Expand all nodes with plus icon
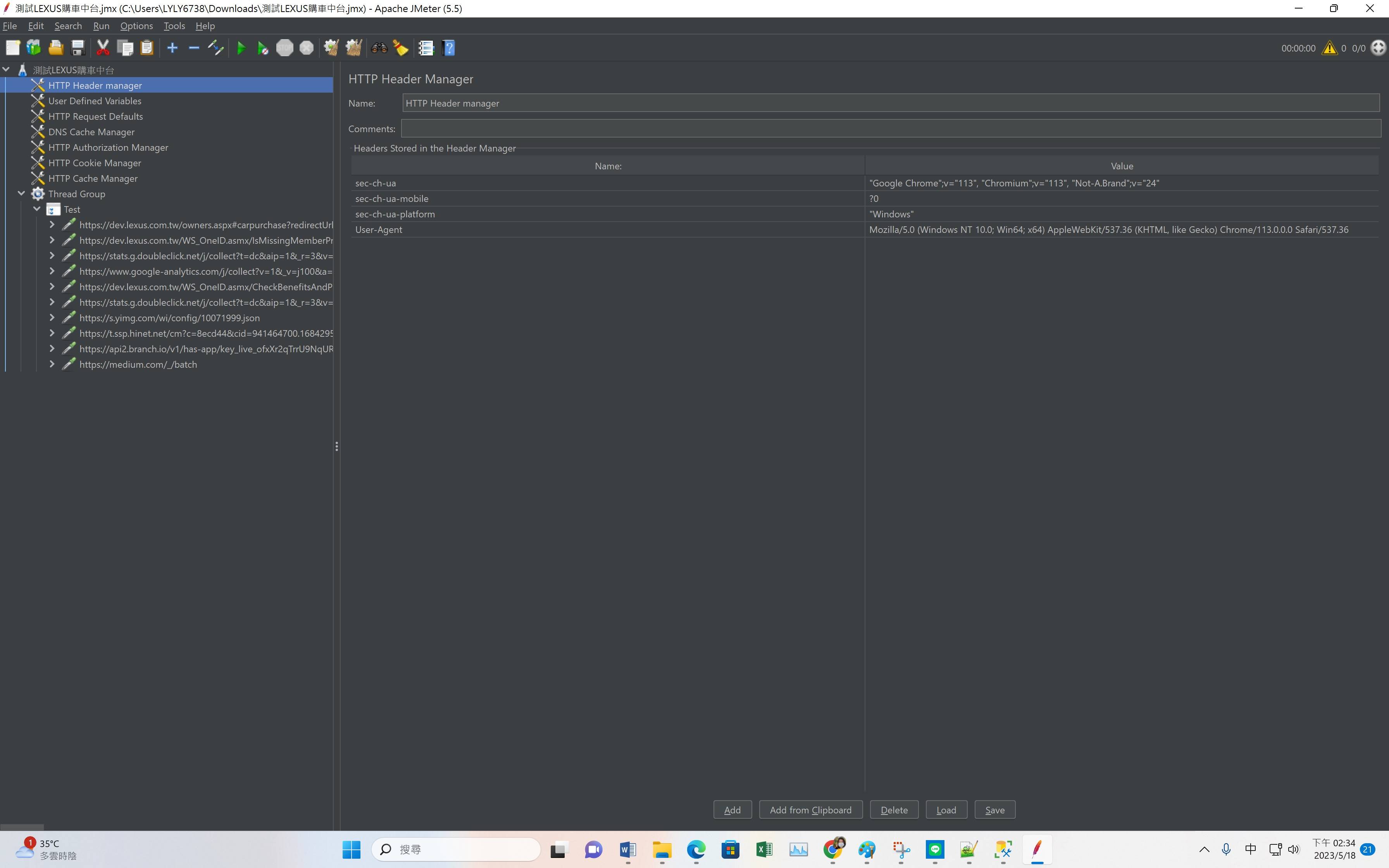The image size is (1389, 868). pyautogui.click(x=172, y=48)
